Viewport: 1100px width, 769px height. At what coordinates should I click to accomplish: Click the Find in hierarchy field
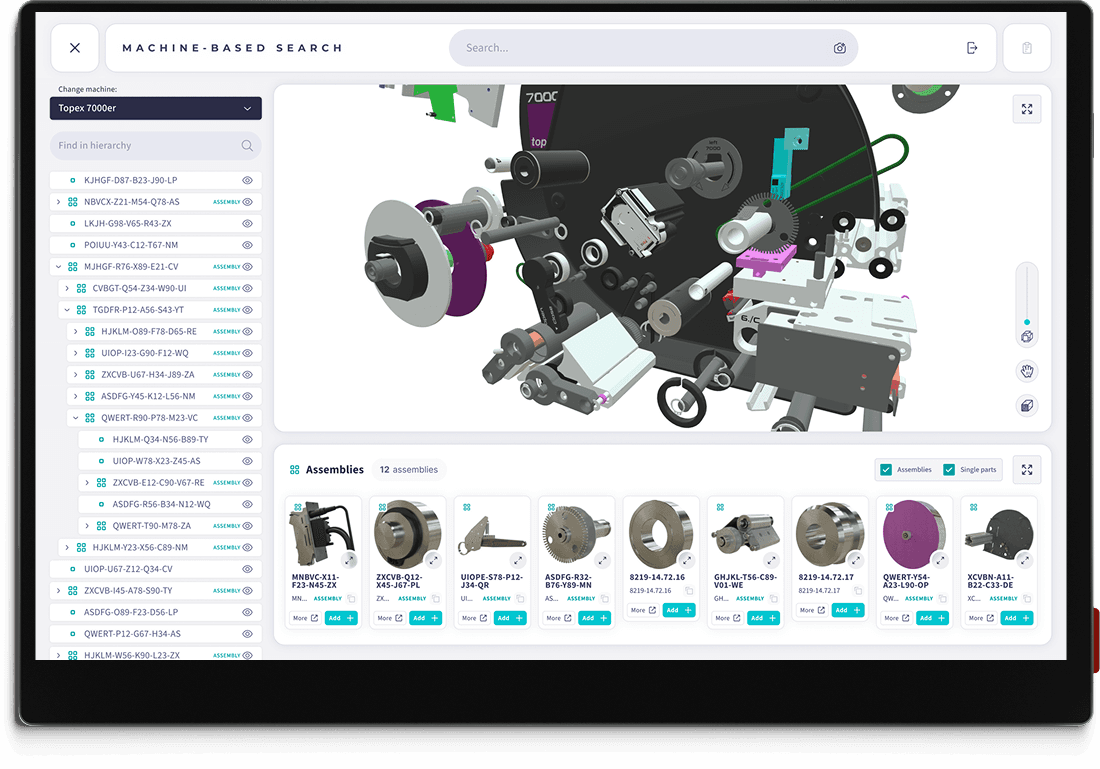click(156, 145)
